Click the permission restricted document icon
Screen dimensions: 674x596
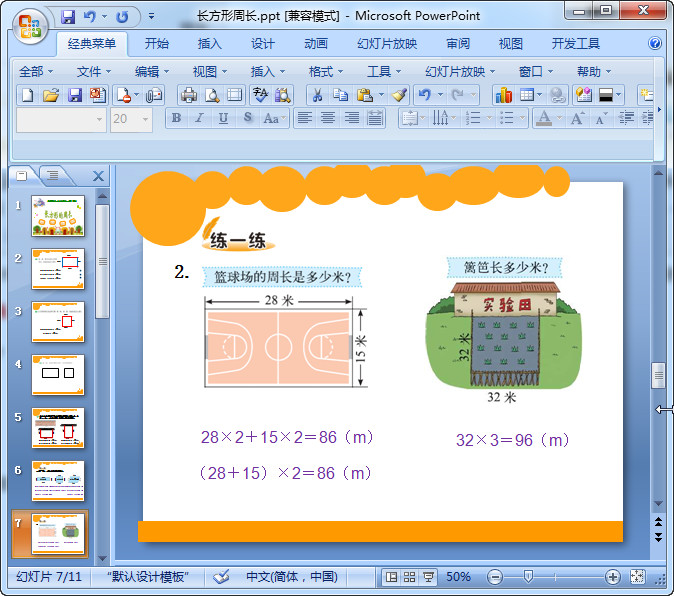pyautogui.click(x=124, y=95)
